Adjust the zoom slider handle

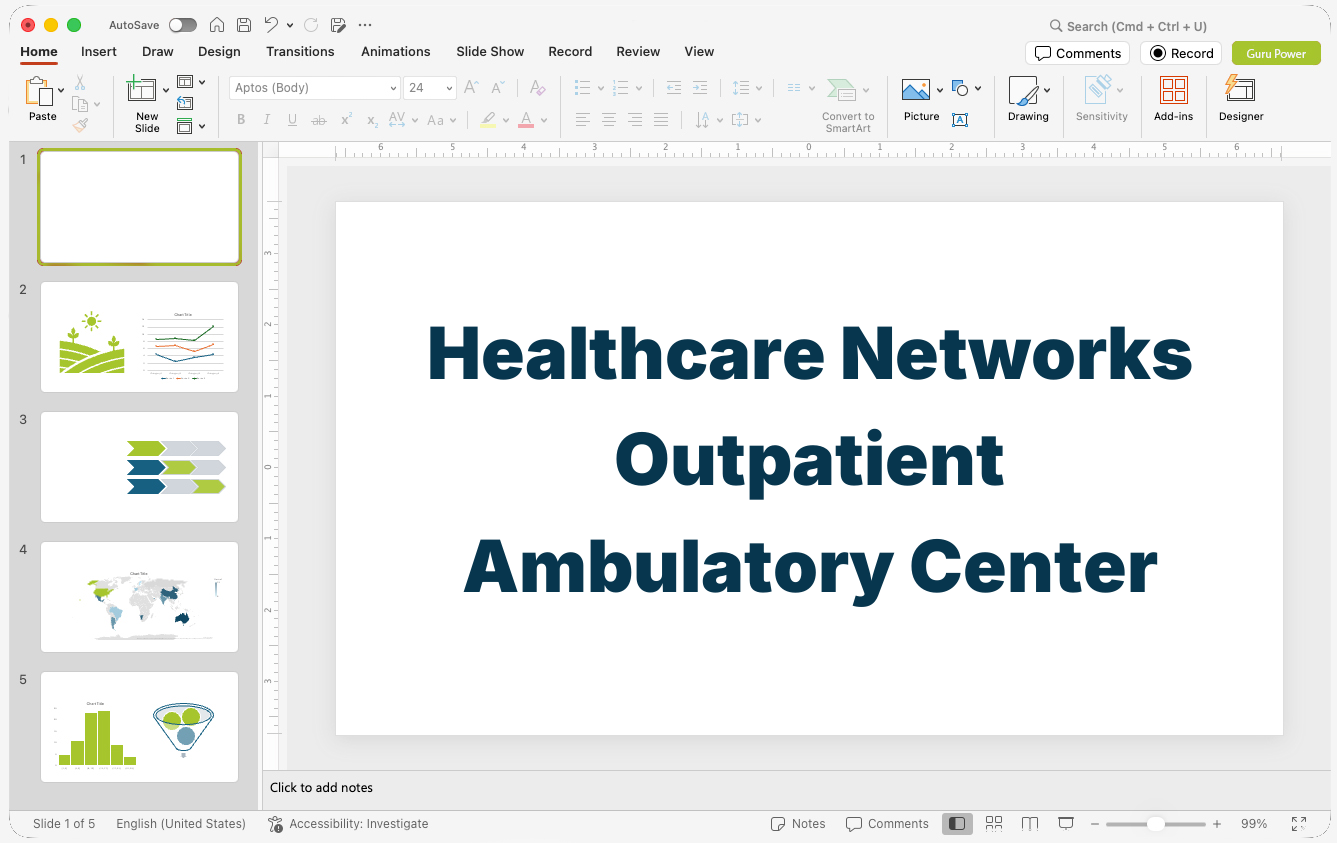click(x=1156, y=824)
